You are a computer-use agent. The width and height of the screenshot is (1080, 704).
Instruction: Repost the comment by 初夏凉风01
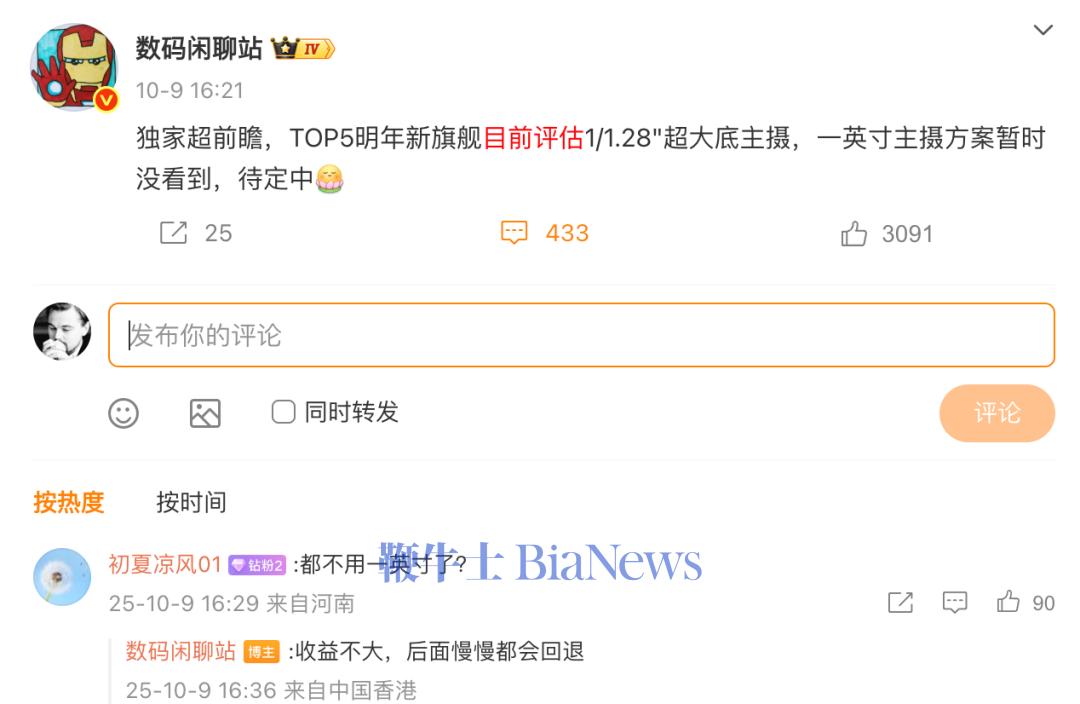901,603
